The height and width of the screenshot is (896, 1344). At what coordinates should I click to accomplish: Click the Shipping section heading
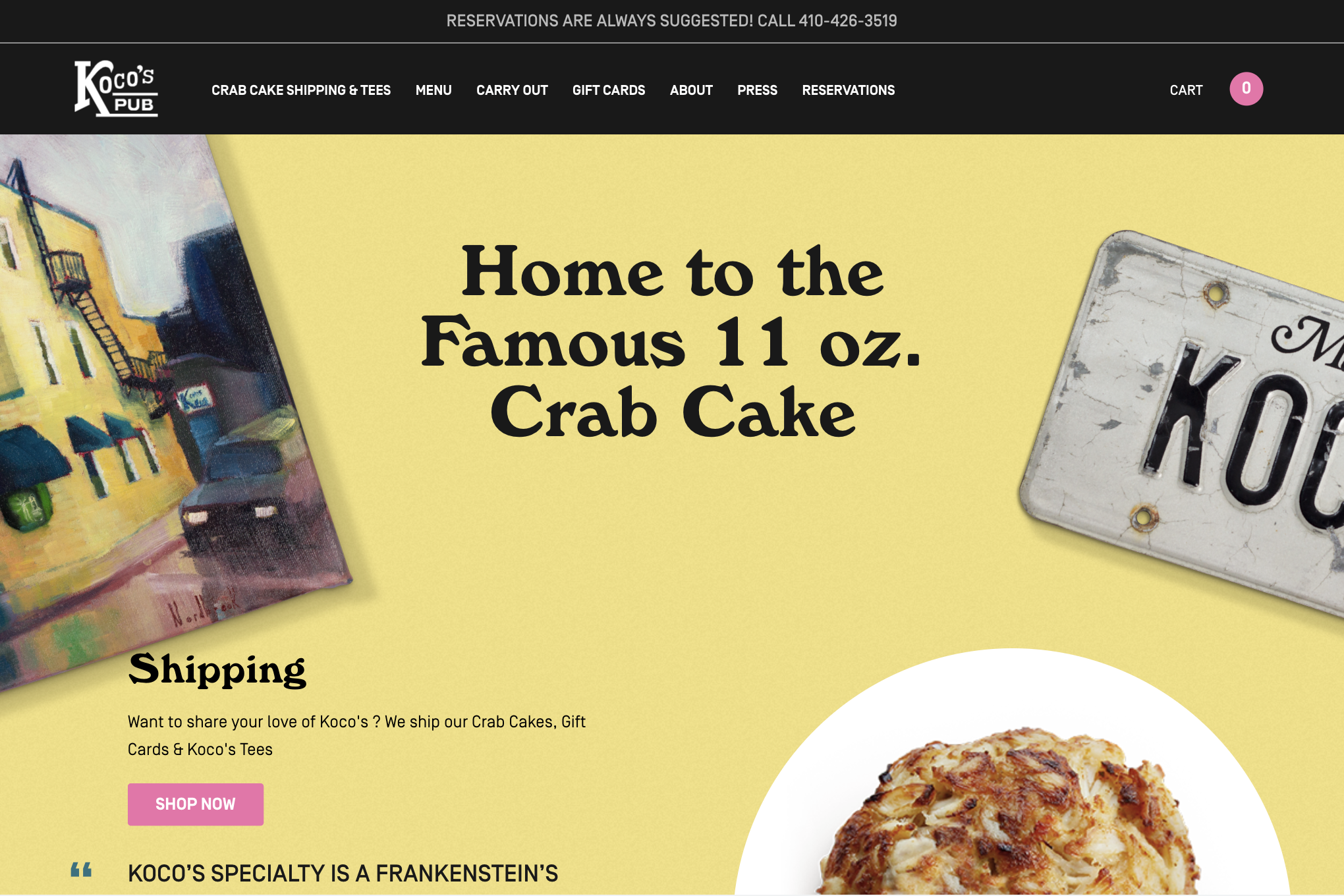point(217,670)
